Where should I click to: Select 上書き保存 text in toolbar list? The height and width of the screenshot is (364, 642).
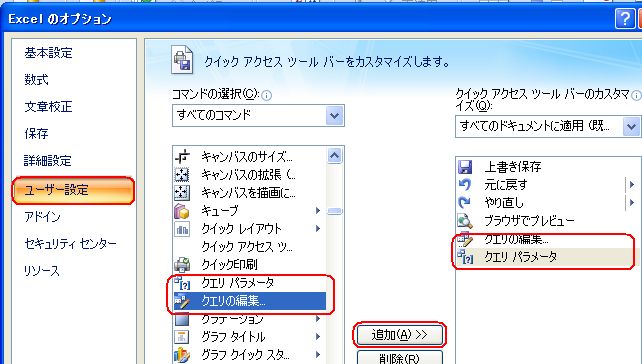pos(513,167)
